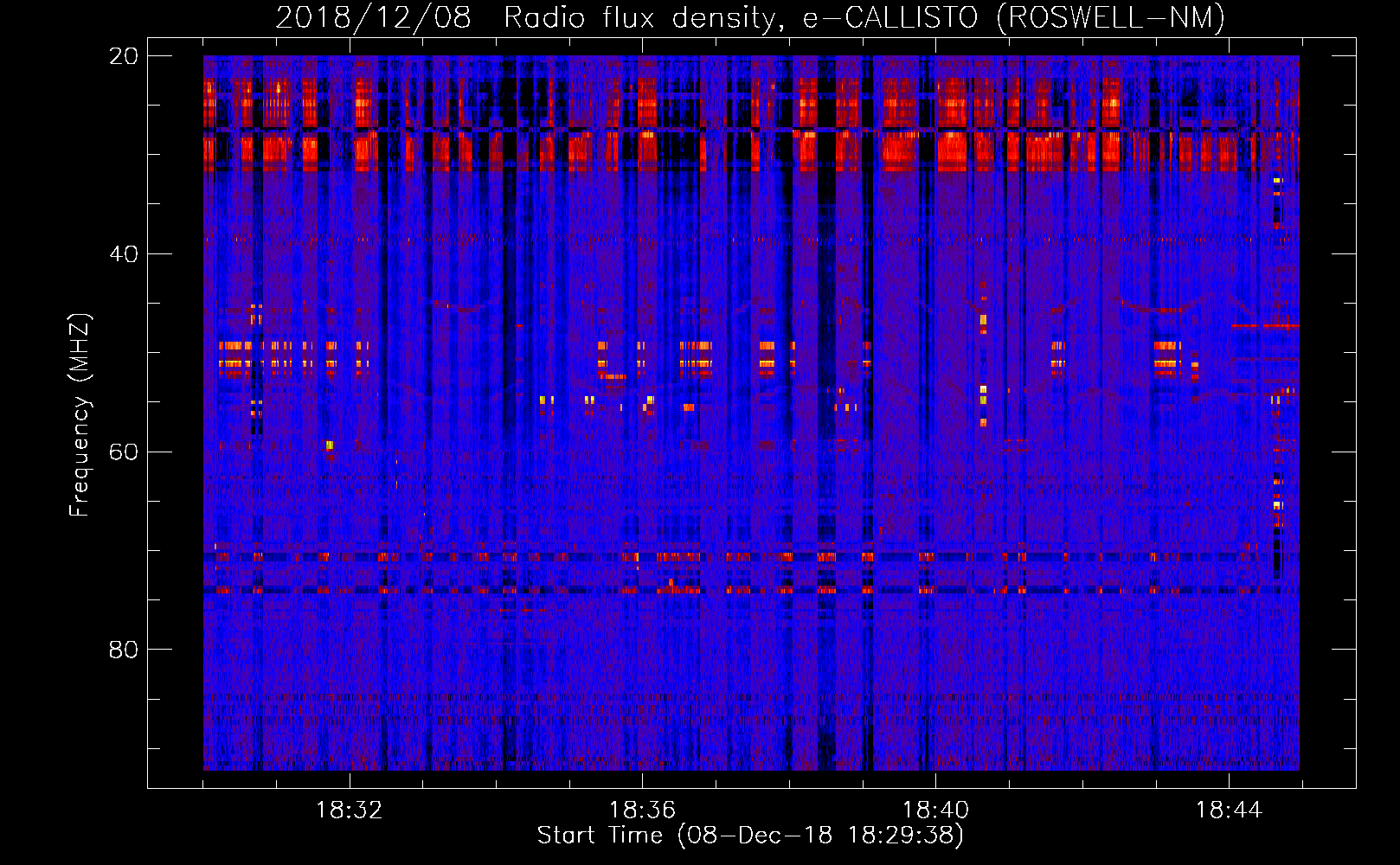Click the "Frequency (MHZ)" y-axis label
This screenshot has width=1400, height=865.
point(80,415)
